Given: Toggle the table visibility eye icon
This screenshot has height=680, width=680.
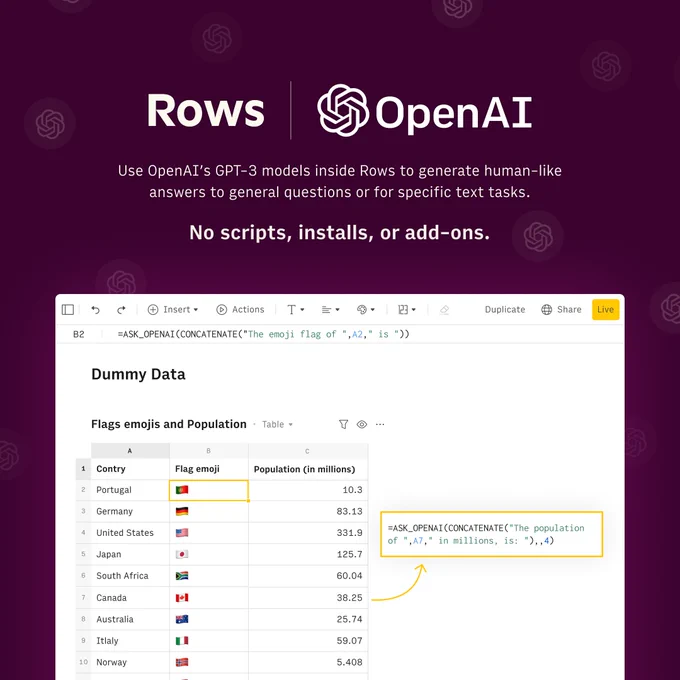Looking at the screenshot, I should tap(362, 425).
